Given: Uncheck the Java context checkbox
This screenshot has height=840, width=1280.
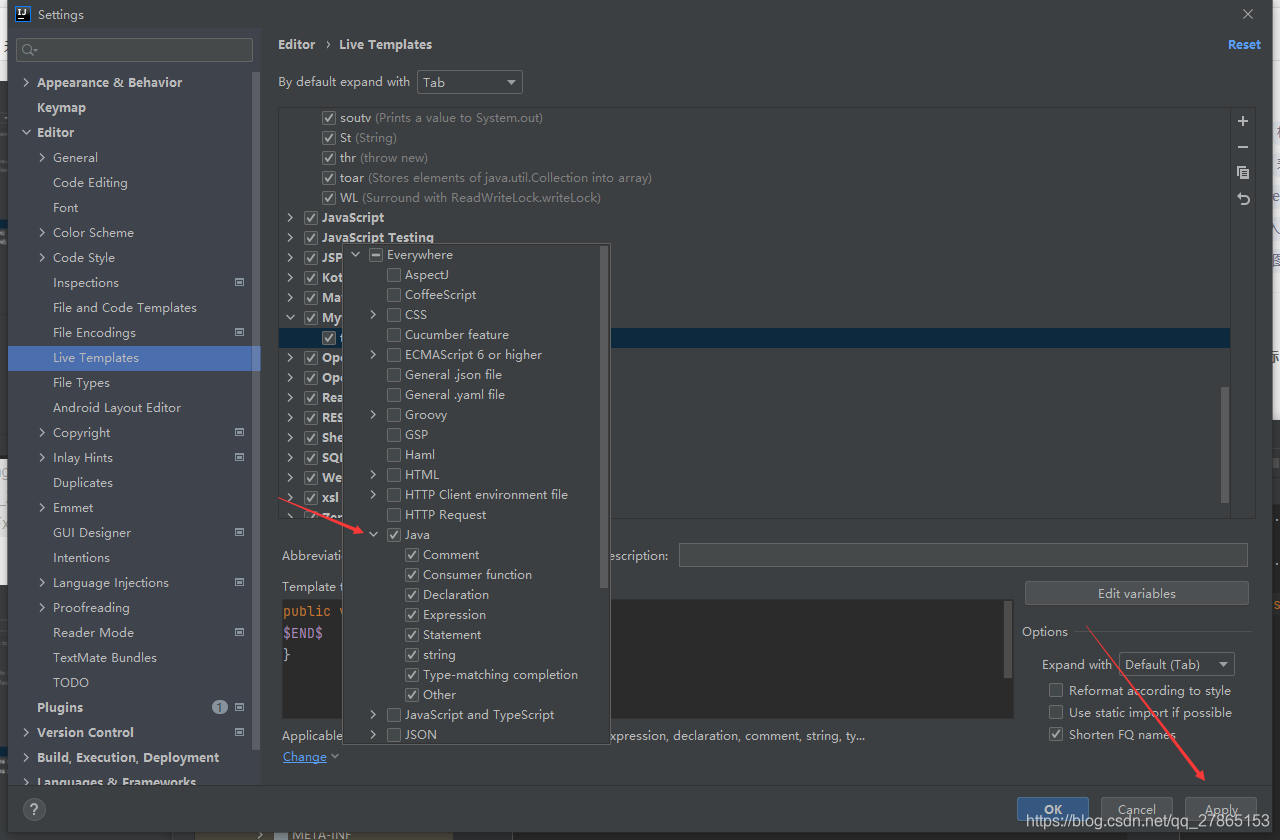Looking at the screenshot, I should click(394, 535).
